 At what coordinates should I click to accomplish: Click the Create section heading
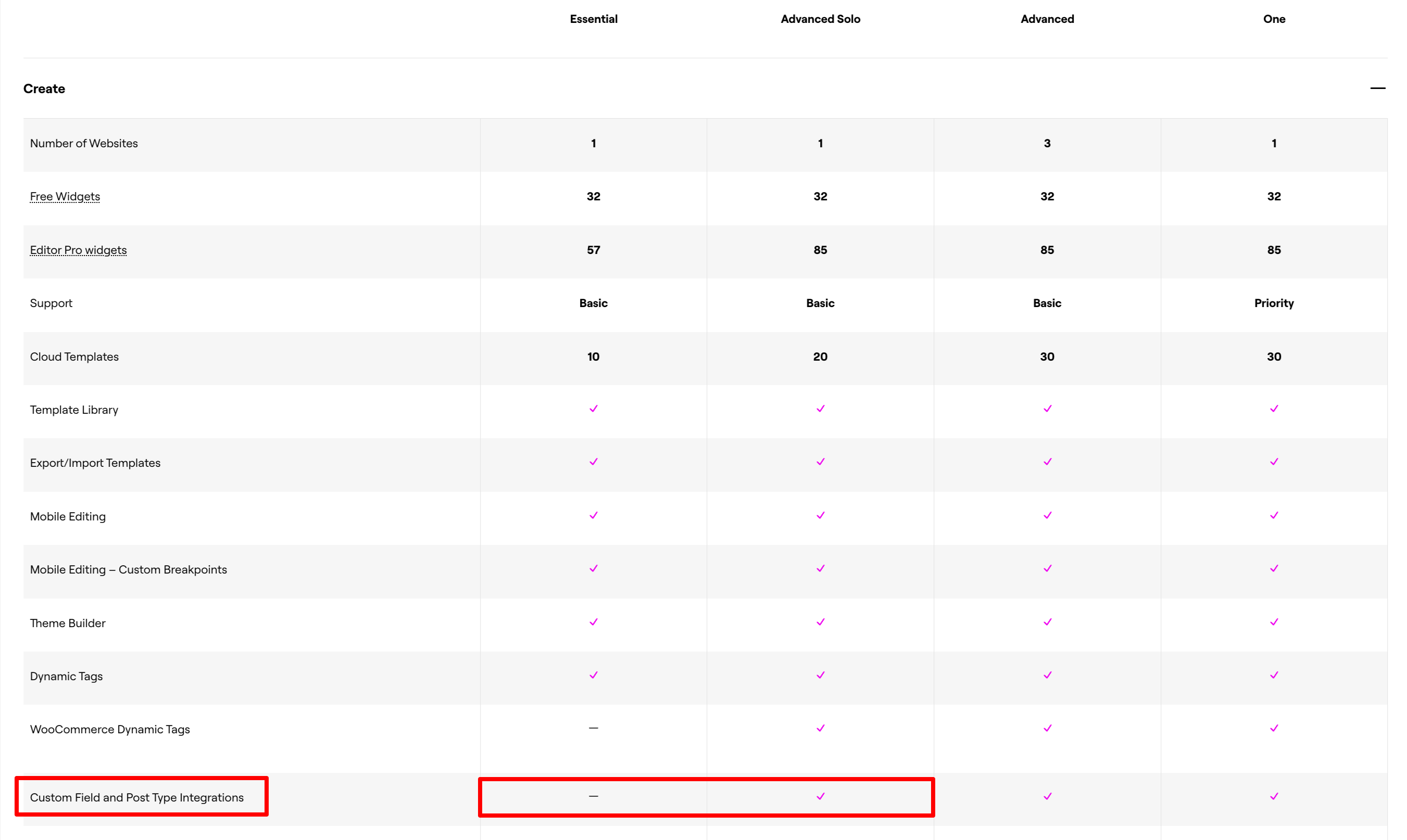pos(44,89)
